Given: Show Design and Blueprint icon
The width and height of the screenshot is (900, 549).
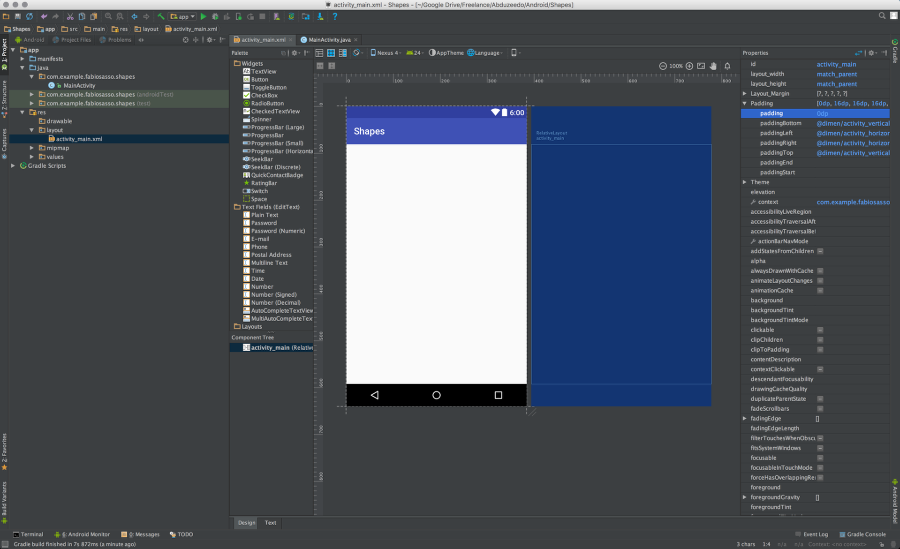Looking at the screenshot, I should [x=343, y=53].
